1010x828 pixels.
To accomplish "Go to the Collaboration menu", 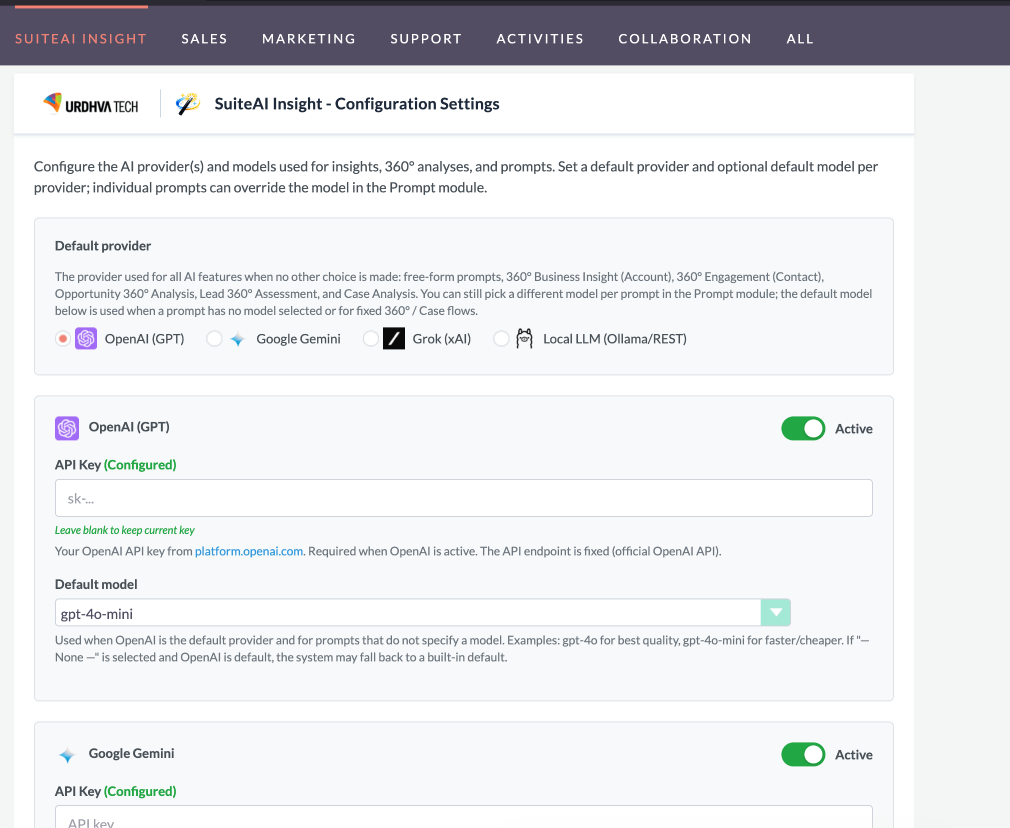I will [684, 39].
